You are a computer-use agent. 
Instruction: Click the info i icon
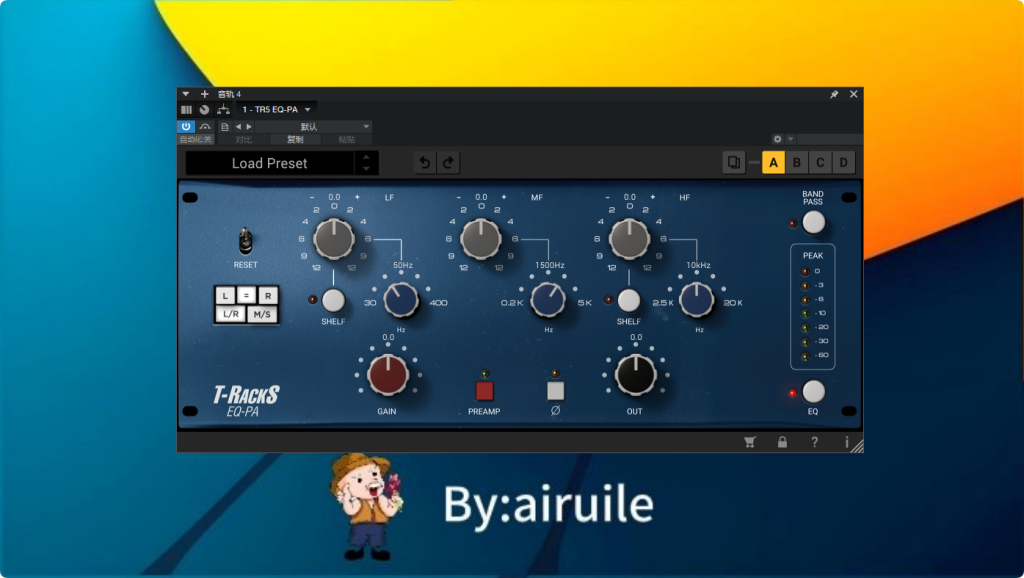846,442
